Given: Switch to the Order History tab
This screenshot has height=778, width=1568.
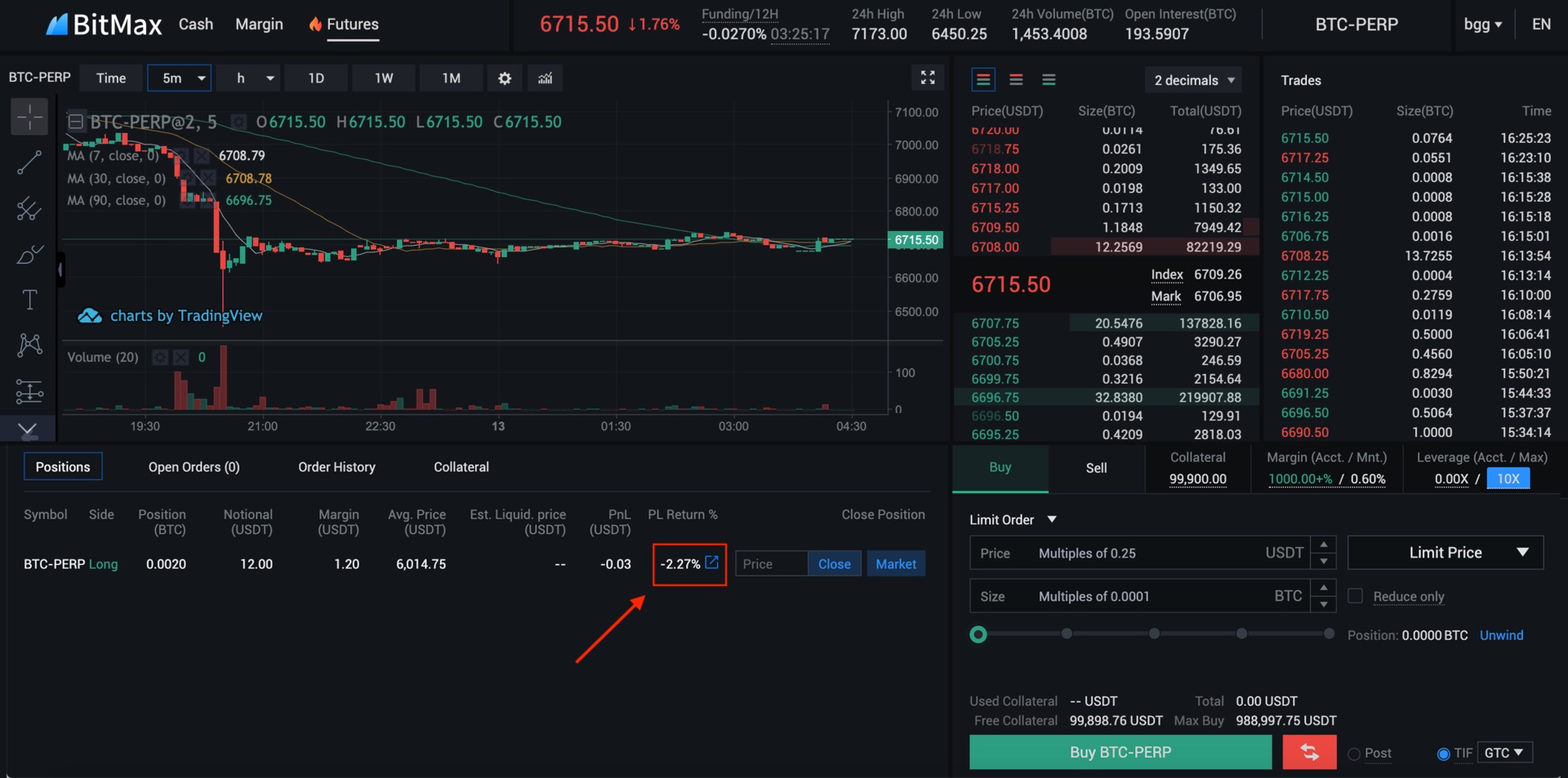Looking at the screenshot, I should tap(336, 467).
